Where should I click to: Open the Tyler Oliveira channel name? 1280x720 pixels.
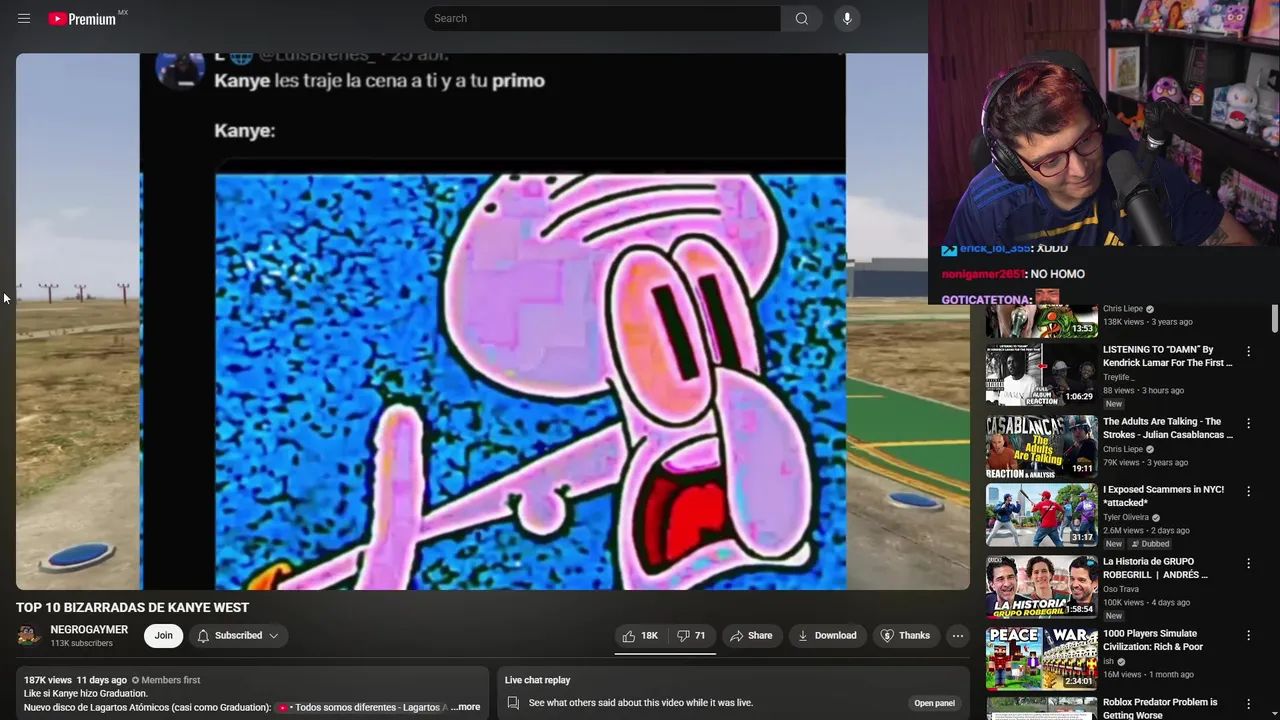(1125, 517)
